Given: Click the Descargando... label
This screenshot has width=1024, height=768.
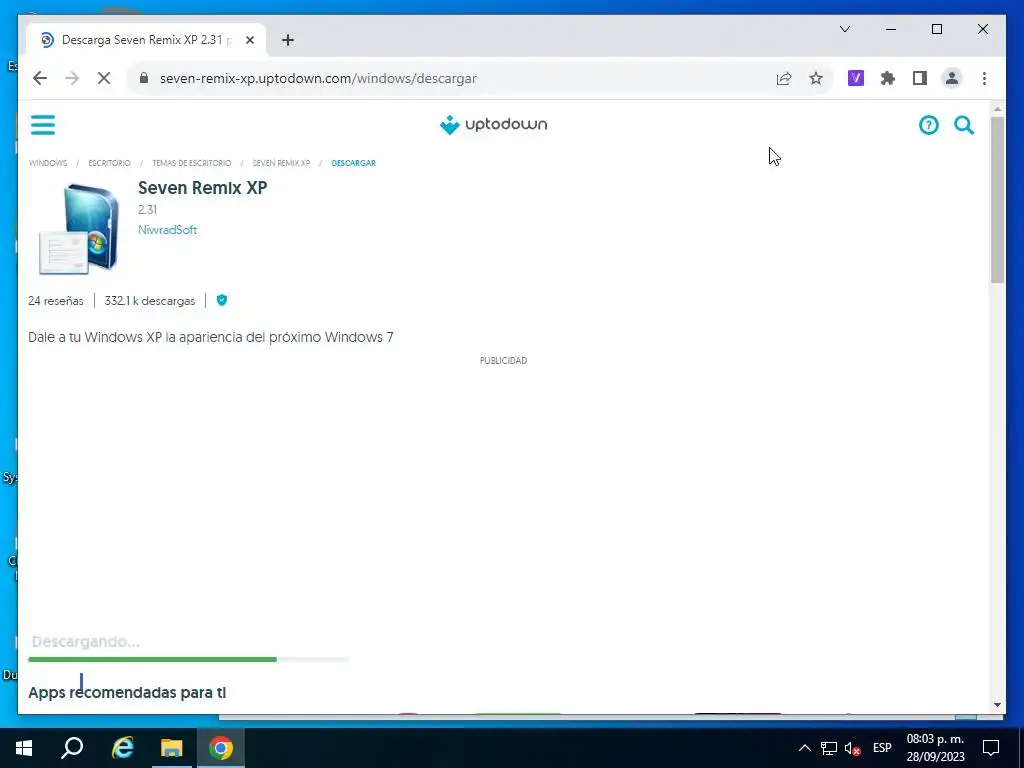Looking at the screenshot, I should click(x=86, y=641).
